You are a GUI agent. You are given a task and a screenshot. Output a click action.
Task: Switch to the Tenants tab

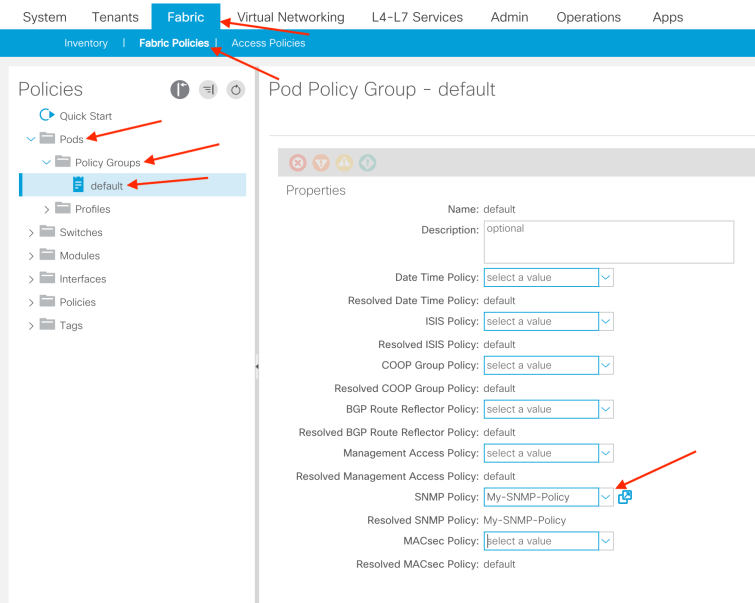point(115,17)
